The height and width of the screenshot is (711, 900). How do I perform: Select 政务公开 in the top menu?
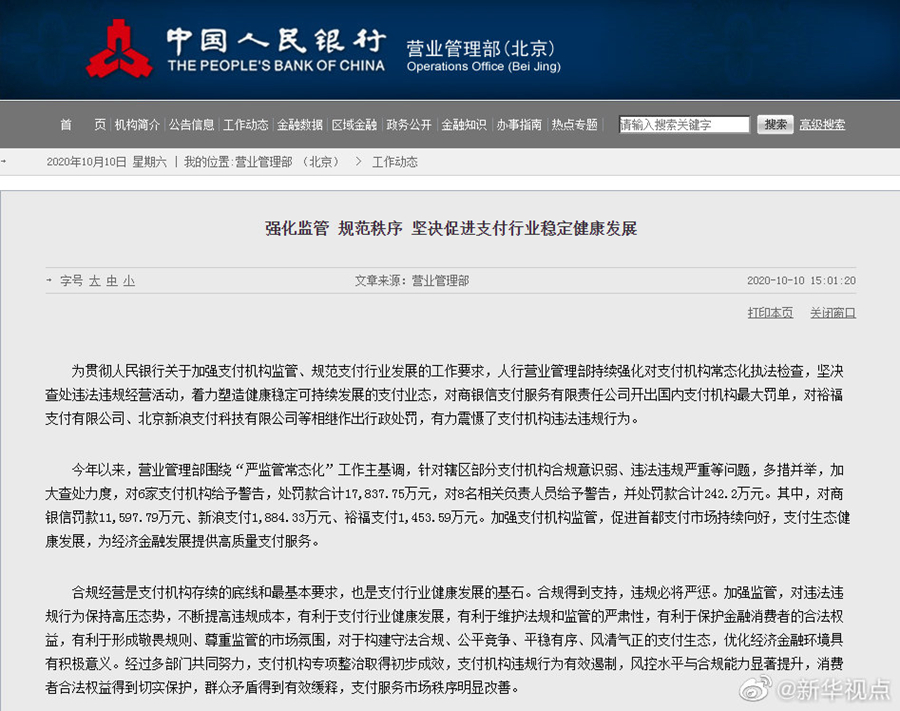click(x=408, y=125)
